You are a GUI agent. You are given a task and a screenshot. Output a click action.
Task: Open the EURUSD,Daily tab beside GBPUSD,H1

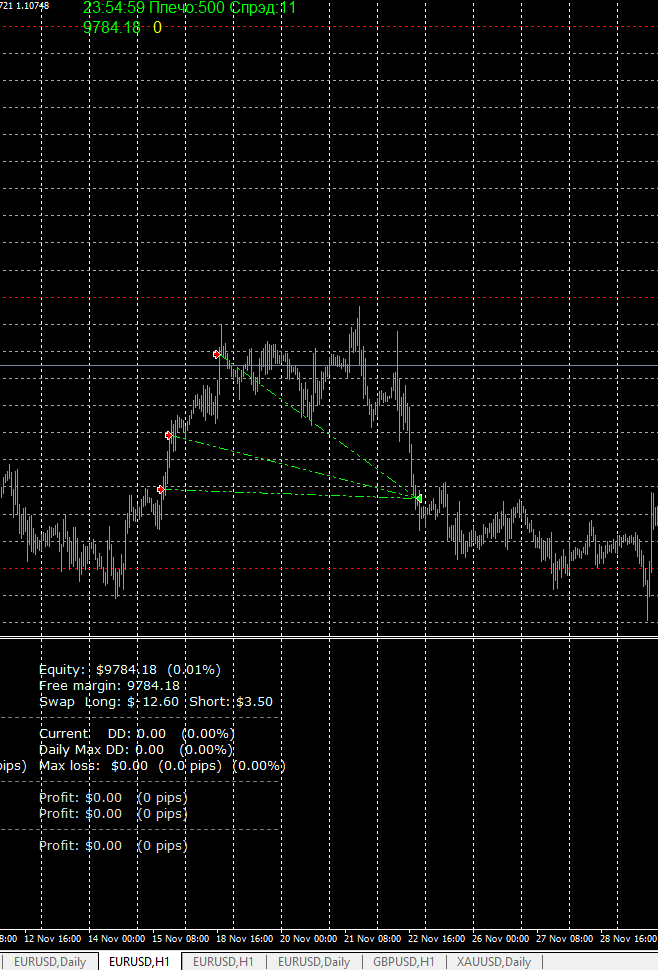[314, 962]
